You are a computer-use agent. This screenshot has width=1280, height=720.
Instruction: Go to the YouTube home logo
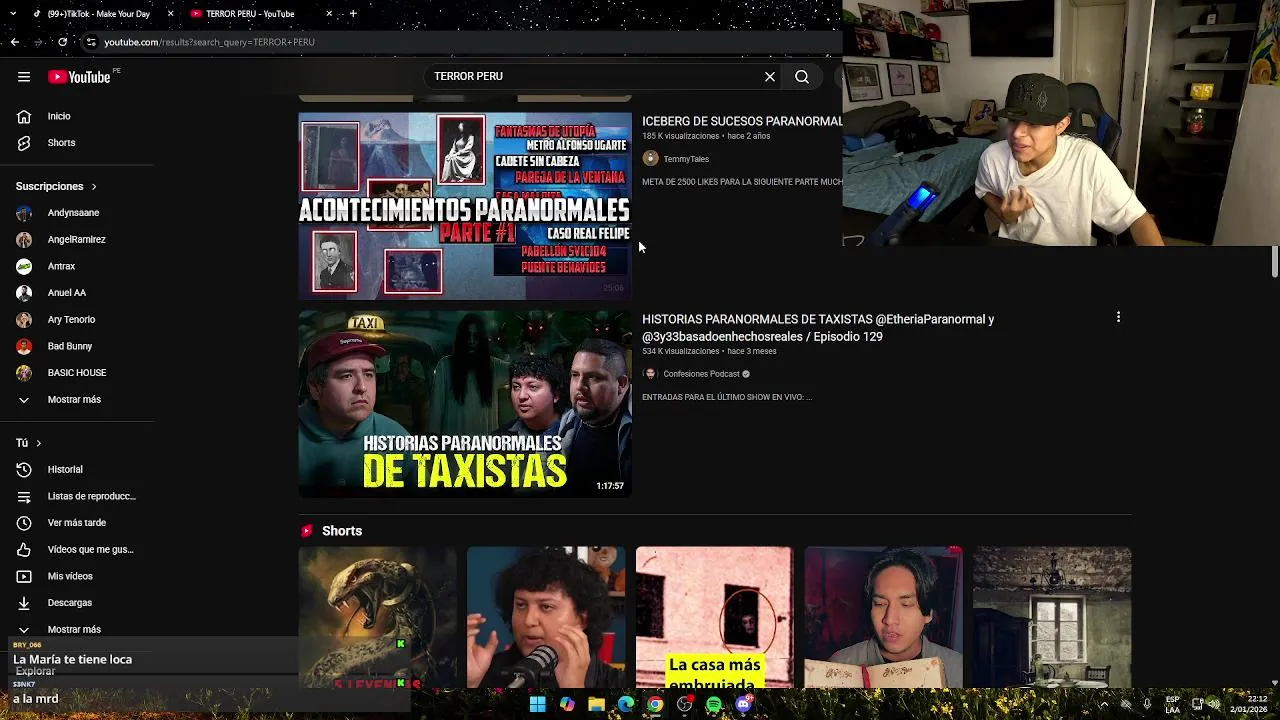click(x=79, y=77)
